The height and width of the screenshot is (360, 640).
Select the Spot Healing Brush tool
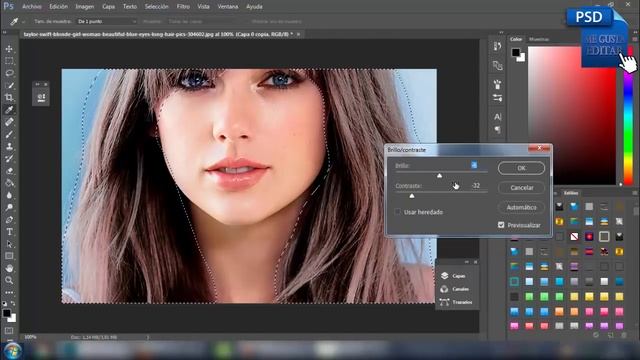[x=9, y=122]
